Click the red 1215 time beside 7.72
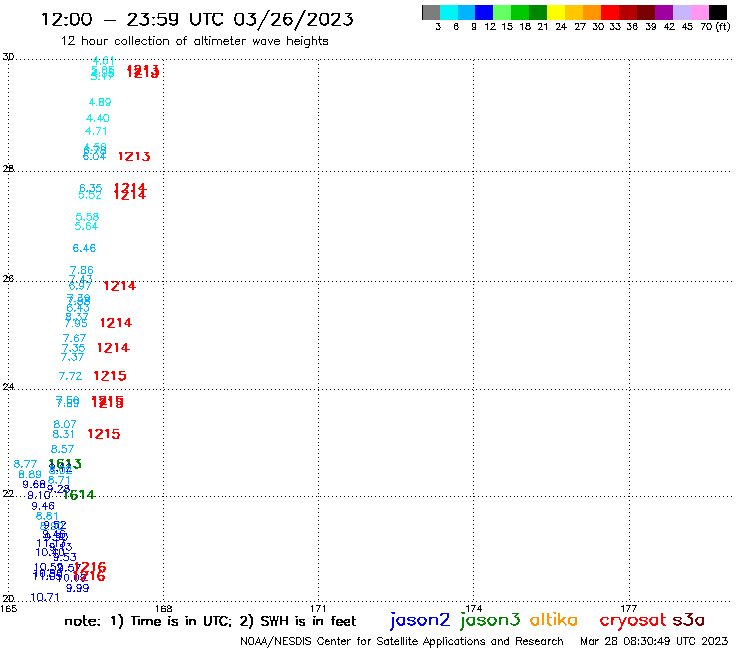This screenshot has height=650, width=740. [x=110, y=376]
